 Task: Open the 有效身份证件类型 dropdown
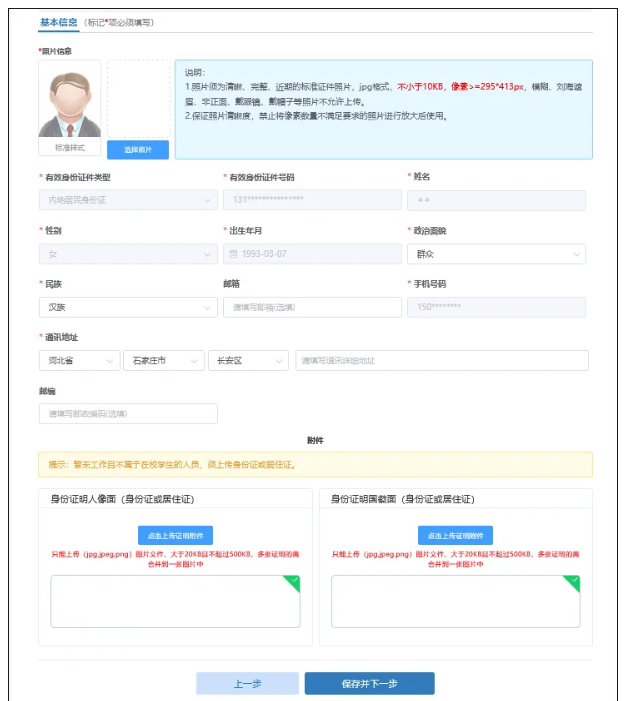(x=127, y=200)
